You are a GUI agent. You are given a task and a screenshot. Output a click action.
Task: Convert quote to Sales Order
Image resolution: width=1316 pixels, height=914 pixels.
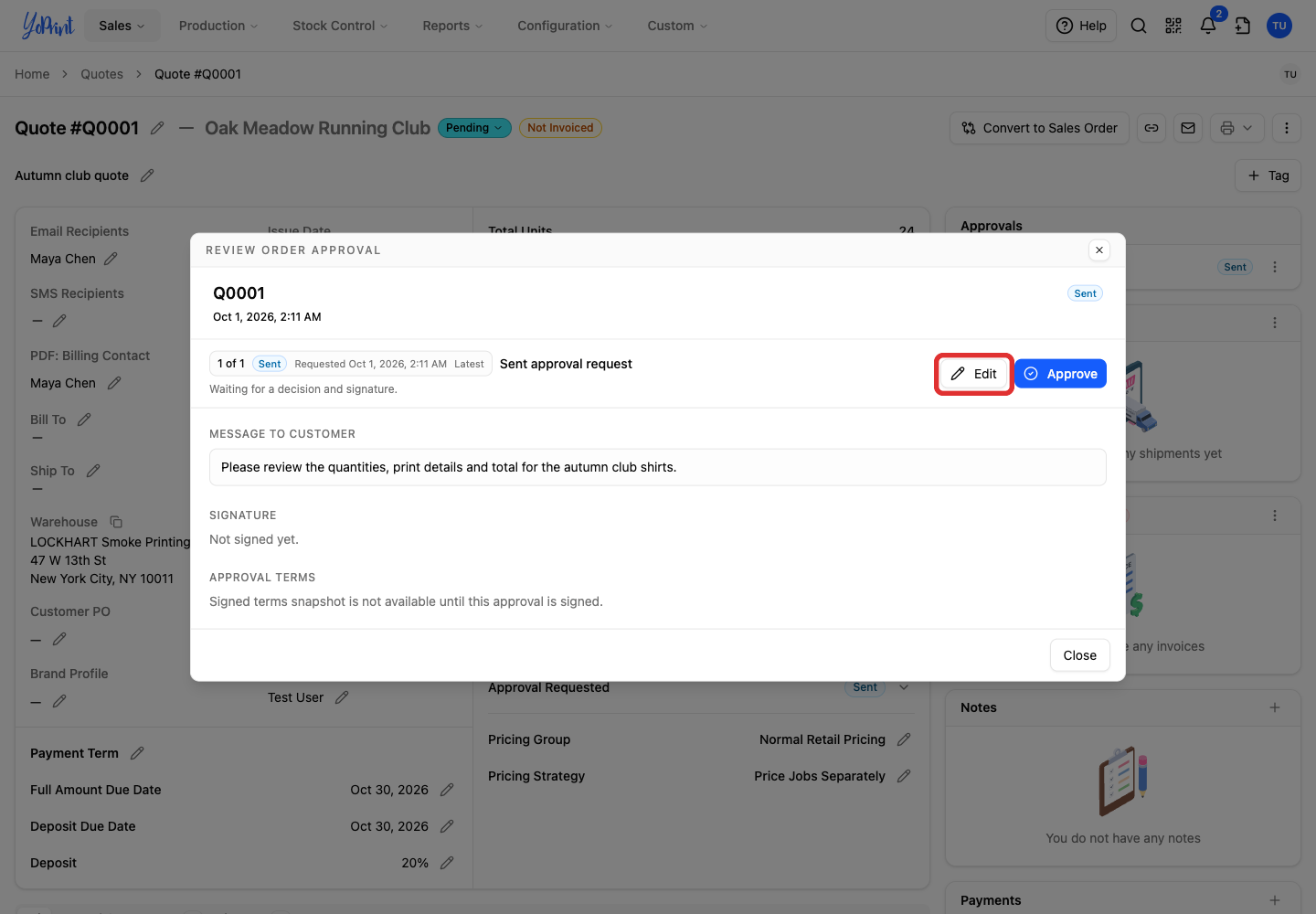pos(1040,128)
